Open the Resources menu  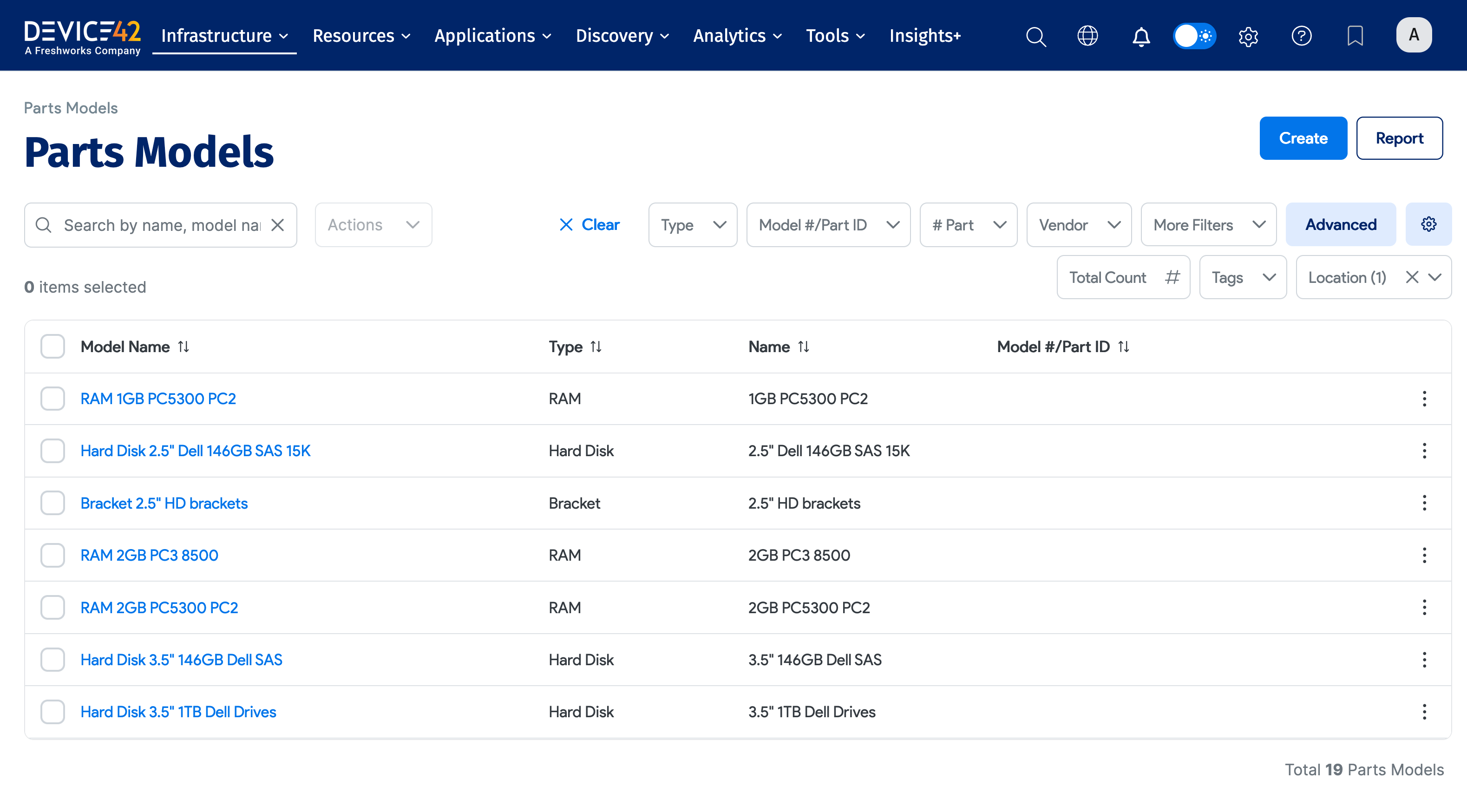pos(361,36)
